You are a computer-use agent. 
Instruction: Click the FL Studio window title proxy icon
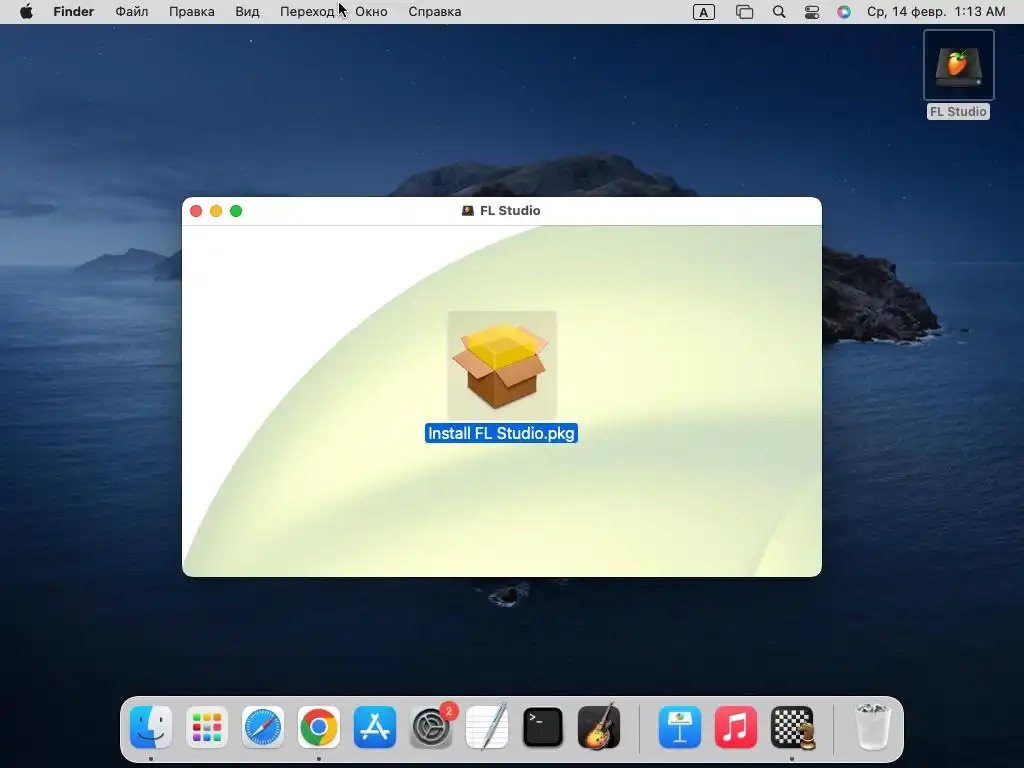click(468, 211)
